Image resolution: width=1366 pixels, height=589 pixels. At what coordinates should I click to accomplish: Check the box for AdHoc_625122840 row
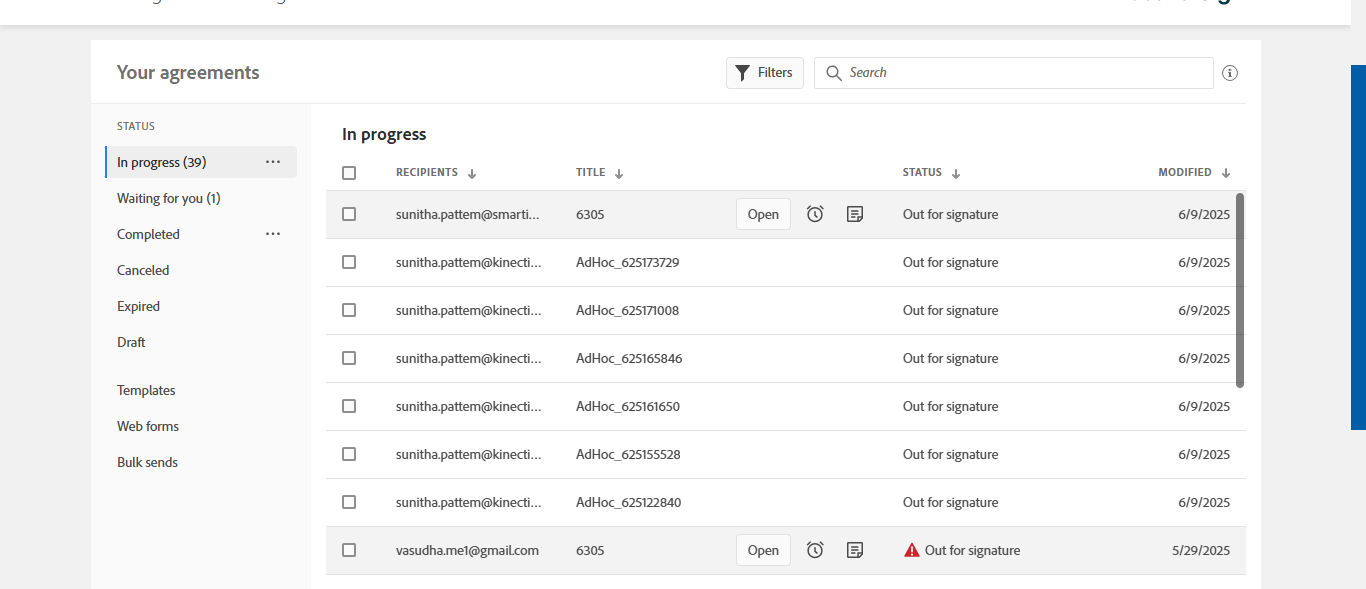point(349,502)
